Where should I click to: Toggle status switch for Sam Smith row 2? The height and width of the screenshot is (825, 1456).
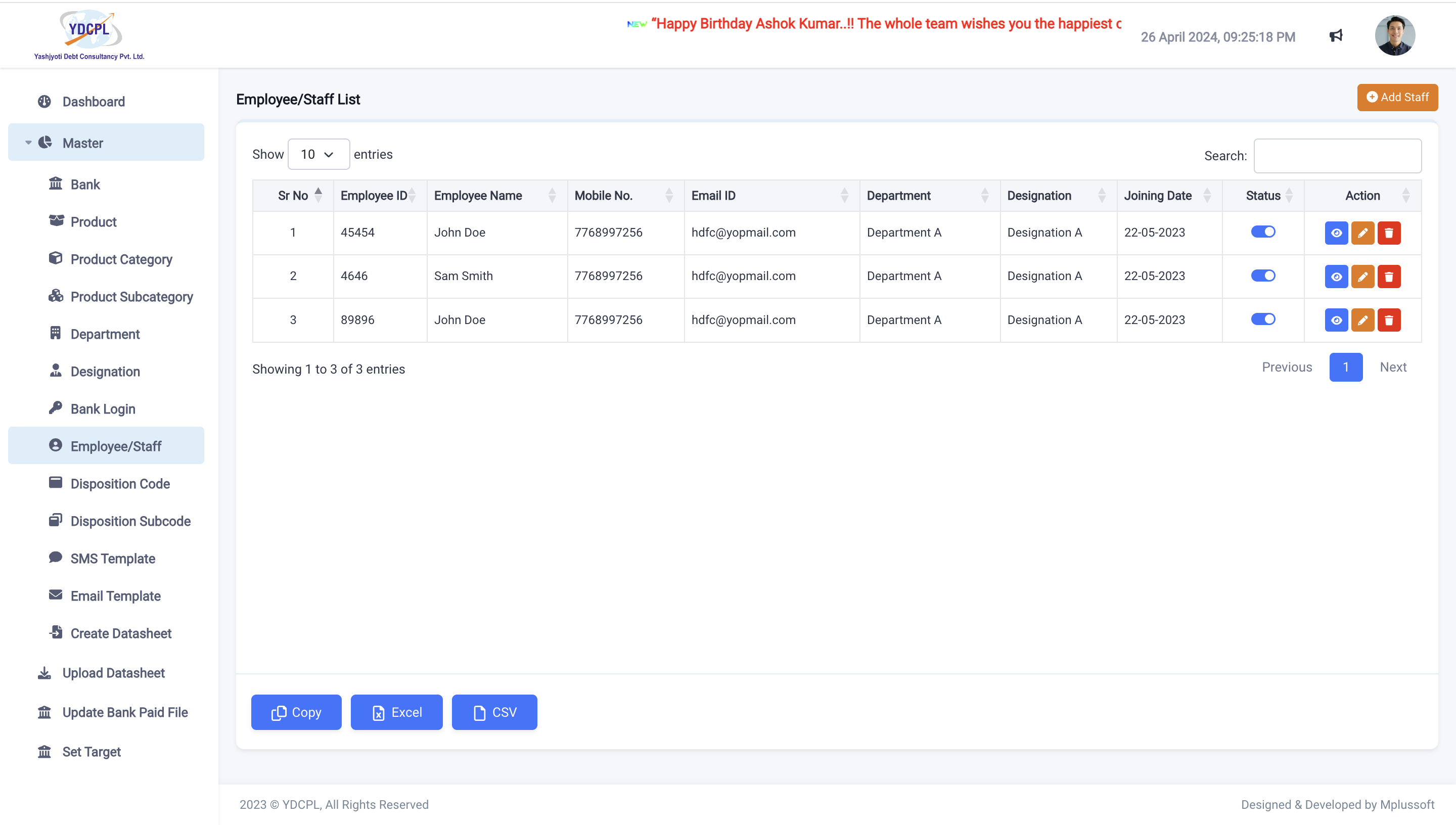pyautogui.click(x=1263, y=276)
